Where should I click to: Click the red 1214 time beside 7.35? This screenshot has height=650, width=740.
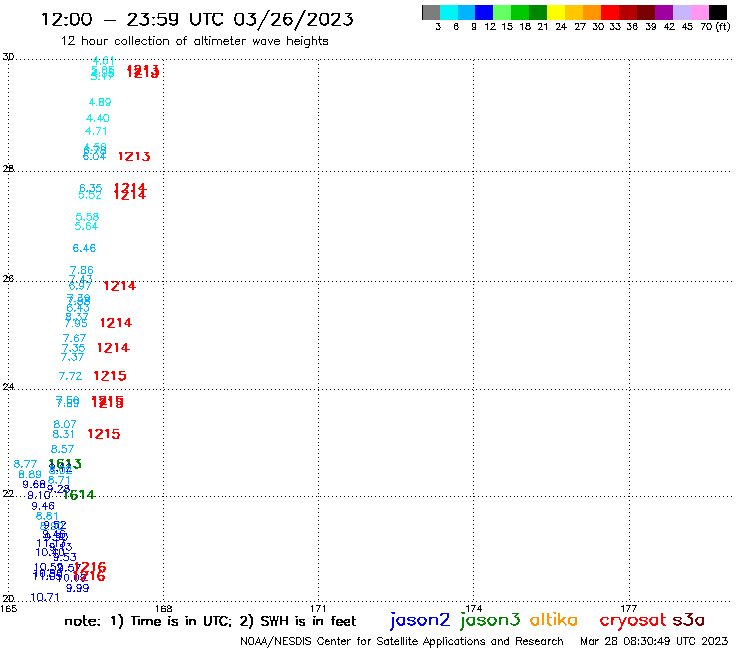coord(113,348)
